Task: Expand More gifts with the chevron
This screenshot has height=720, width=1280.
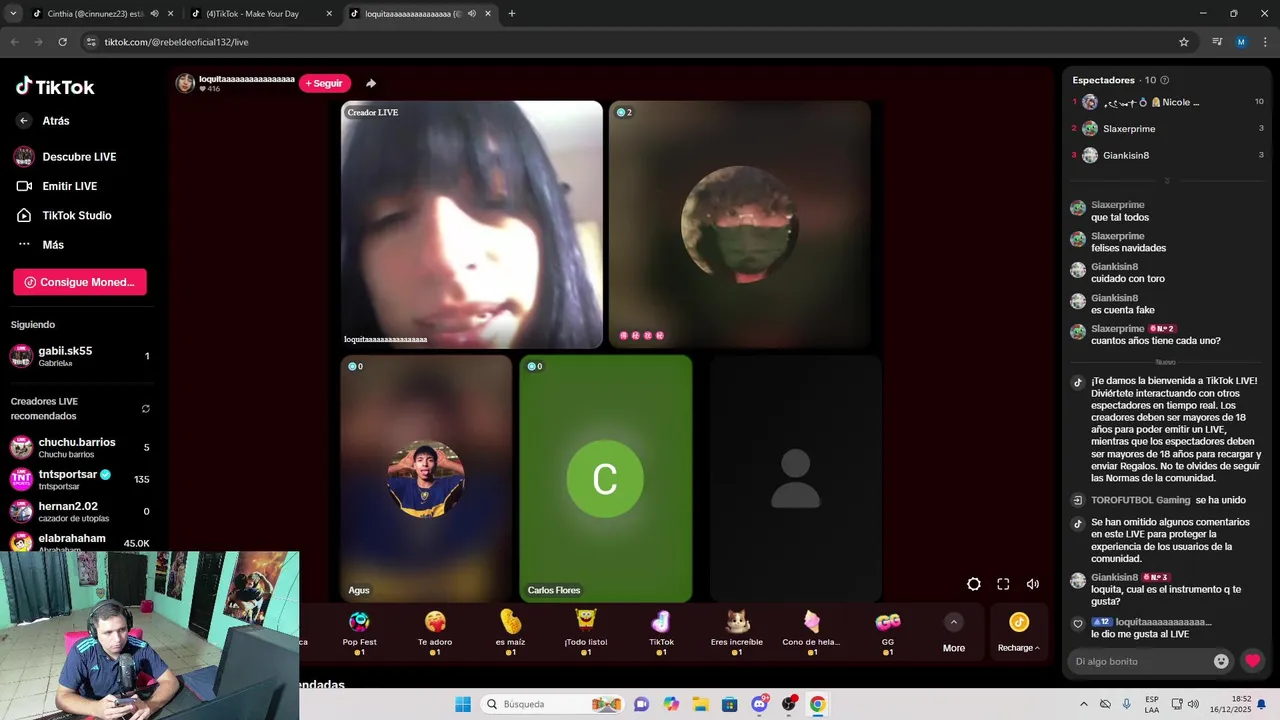Action: point(954,622)
